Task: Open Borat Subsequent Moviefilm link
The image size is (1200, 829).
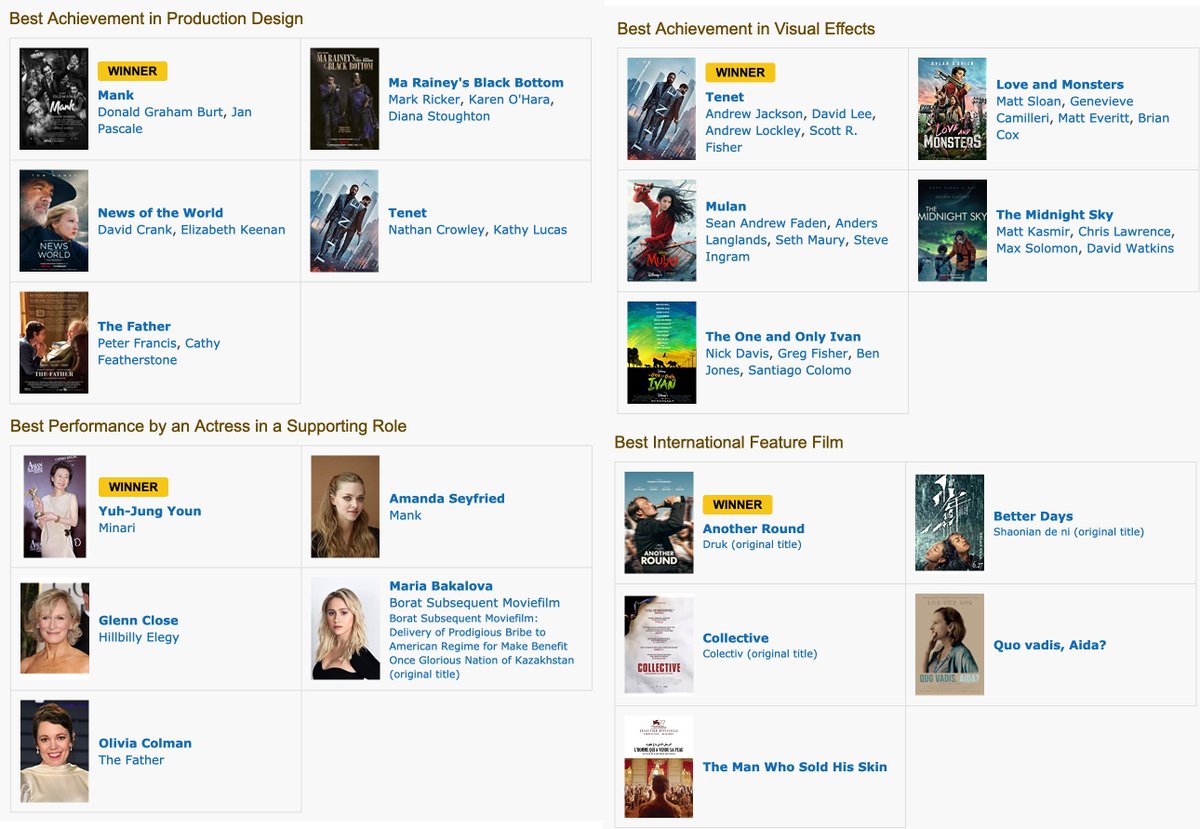Action: [475, 602]
